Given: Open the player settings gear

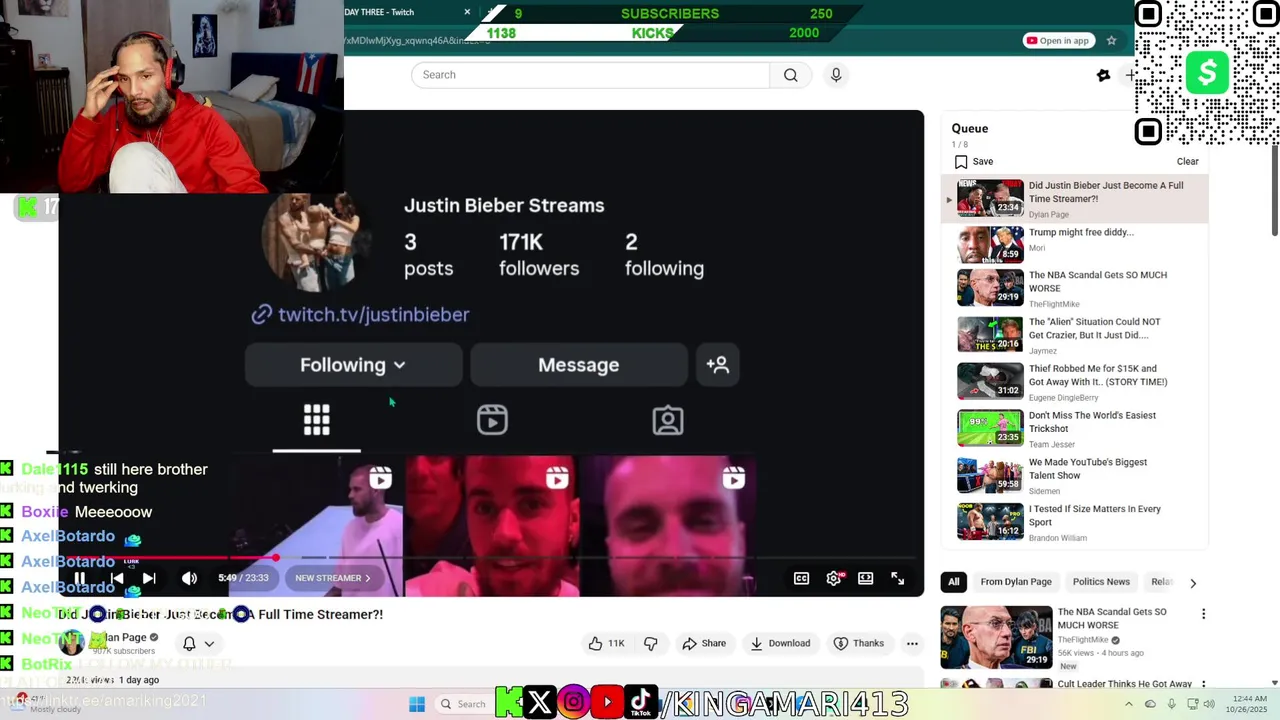Looking at the screenshot, I should point(834,578).
